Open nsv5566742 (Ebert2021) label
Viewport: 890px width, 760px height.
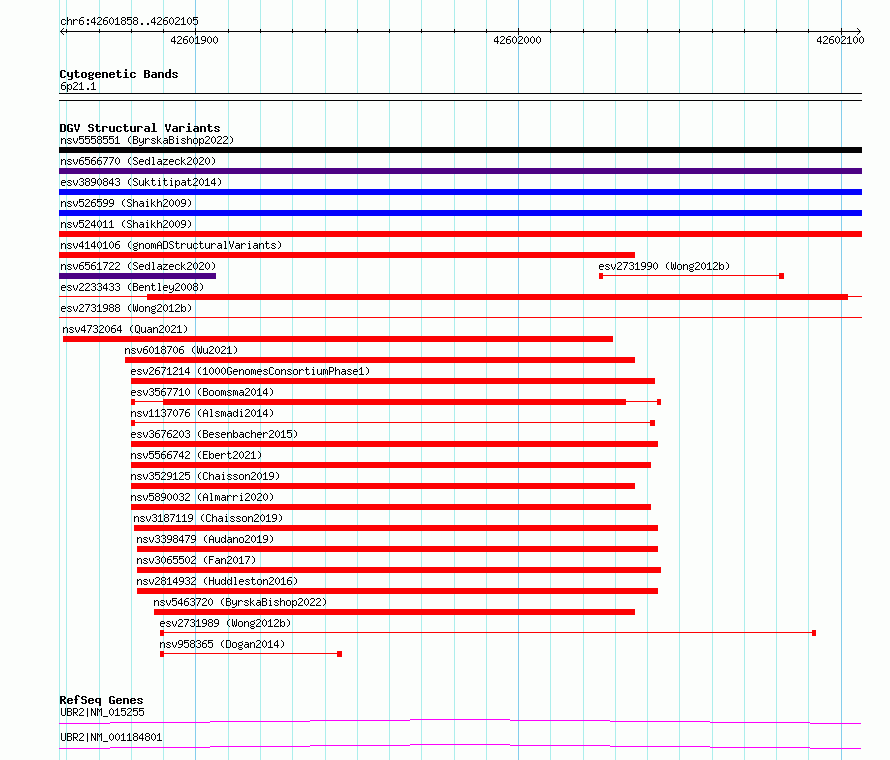click(x=196, y=455)
